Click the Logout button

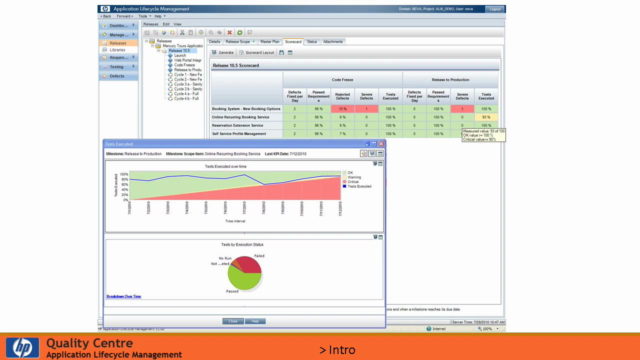point(495,9)
